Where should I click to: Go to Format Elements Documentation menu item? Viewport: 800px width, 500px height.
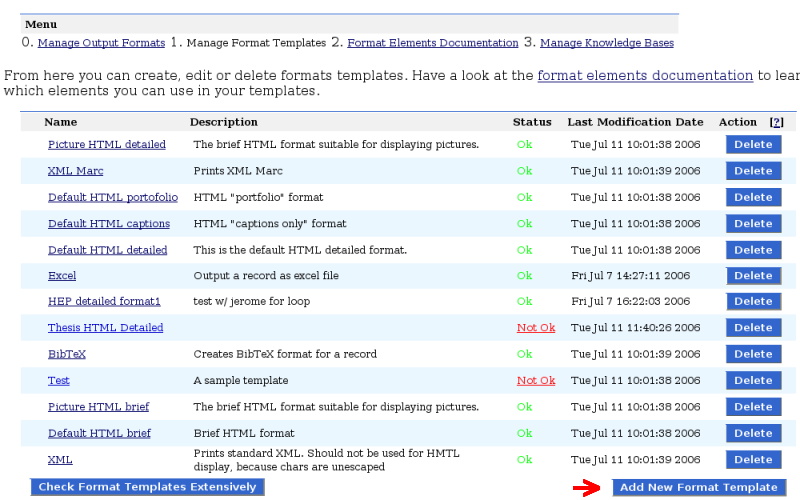[x=432, y=43]
